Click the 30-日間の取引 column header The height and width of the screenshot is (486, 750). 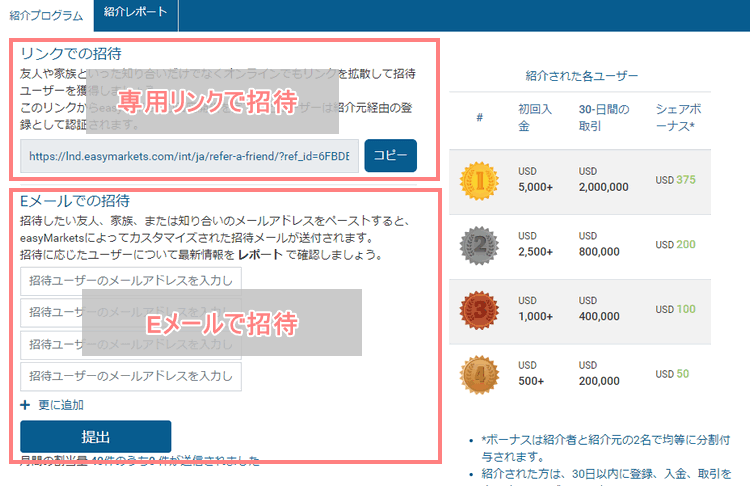[604, 118]
